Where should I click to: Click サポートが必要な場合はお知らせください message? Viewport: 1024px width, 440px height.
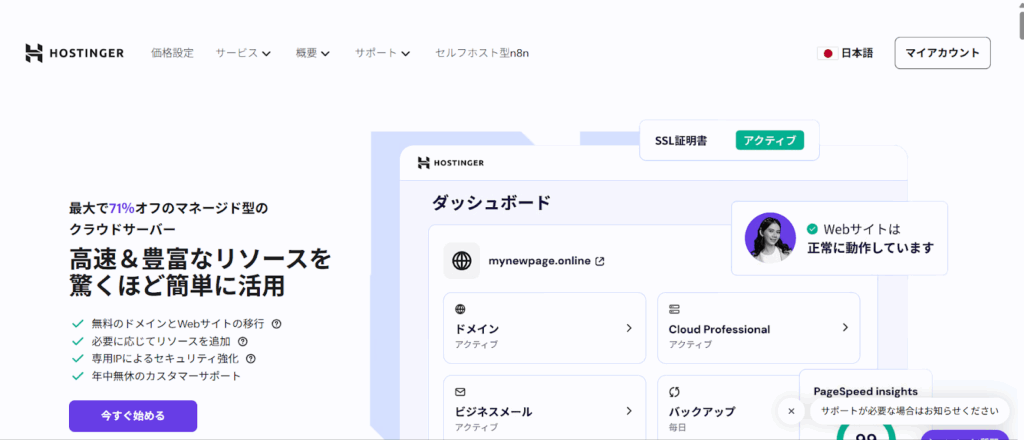(910, 411)
